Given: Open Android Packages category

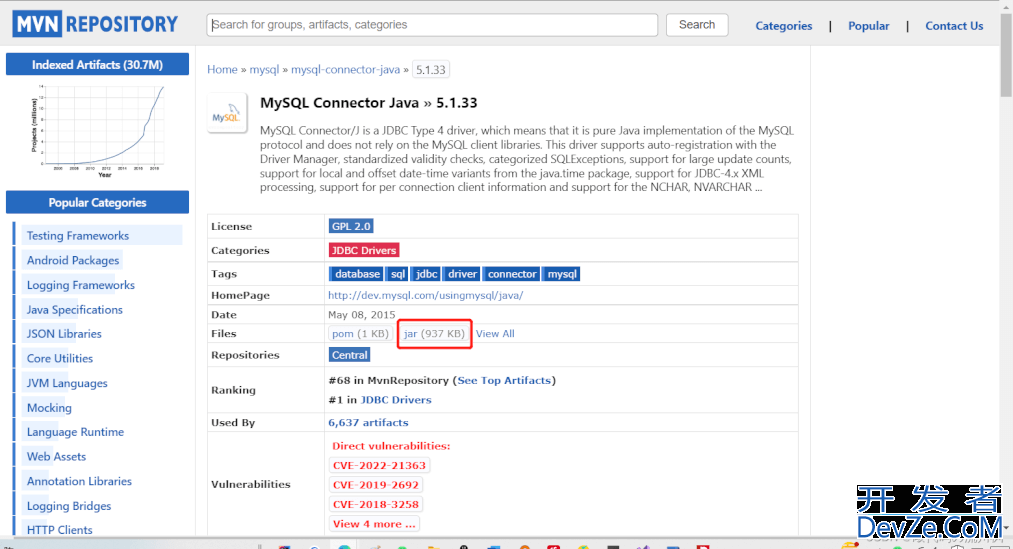Looking at the screenshot, I should tap(73, 260).
